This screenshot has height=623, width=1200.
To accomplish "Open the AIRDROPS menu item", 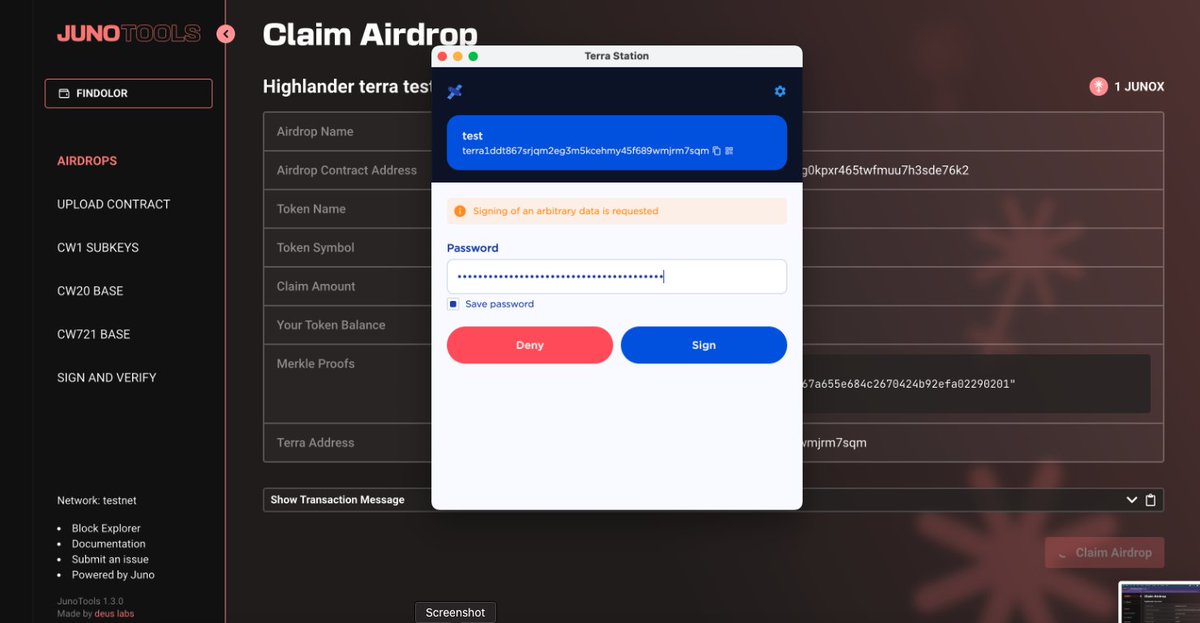I will 87,161.
